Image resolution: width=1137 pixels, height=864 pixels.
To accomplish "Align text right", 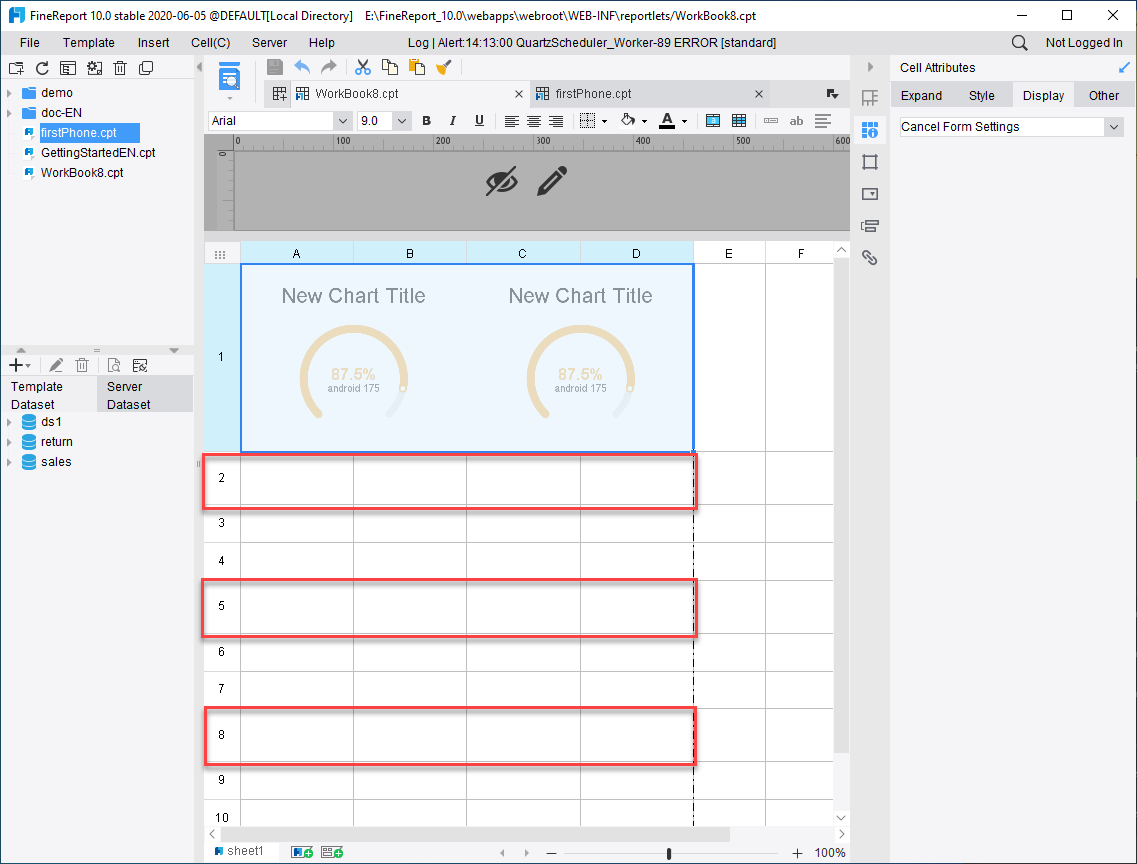I will point(556,121).
